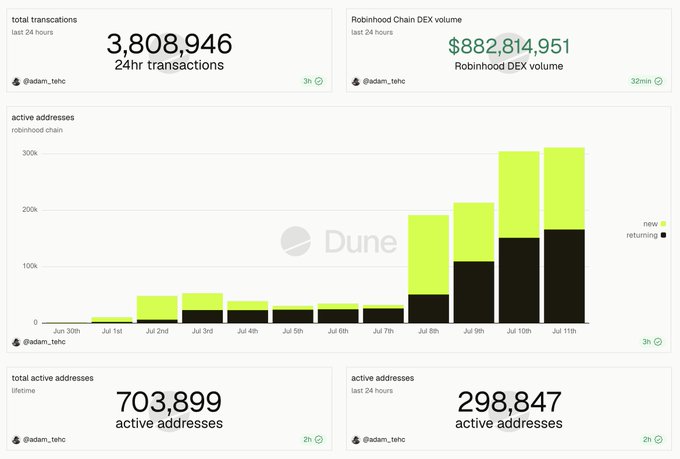Click the 'Jul 11th' axis label

[564, 331]
